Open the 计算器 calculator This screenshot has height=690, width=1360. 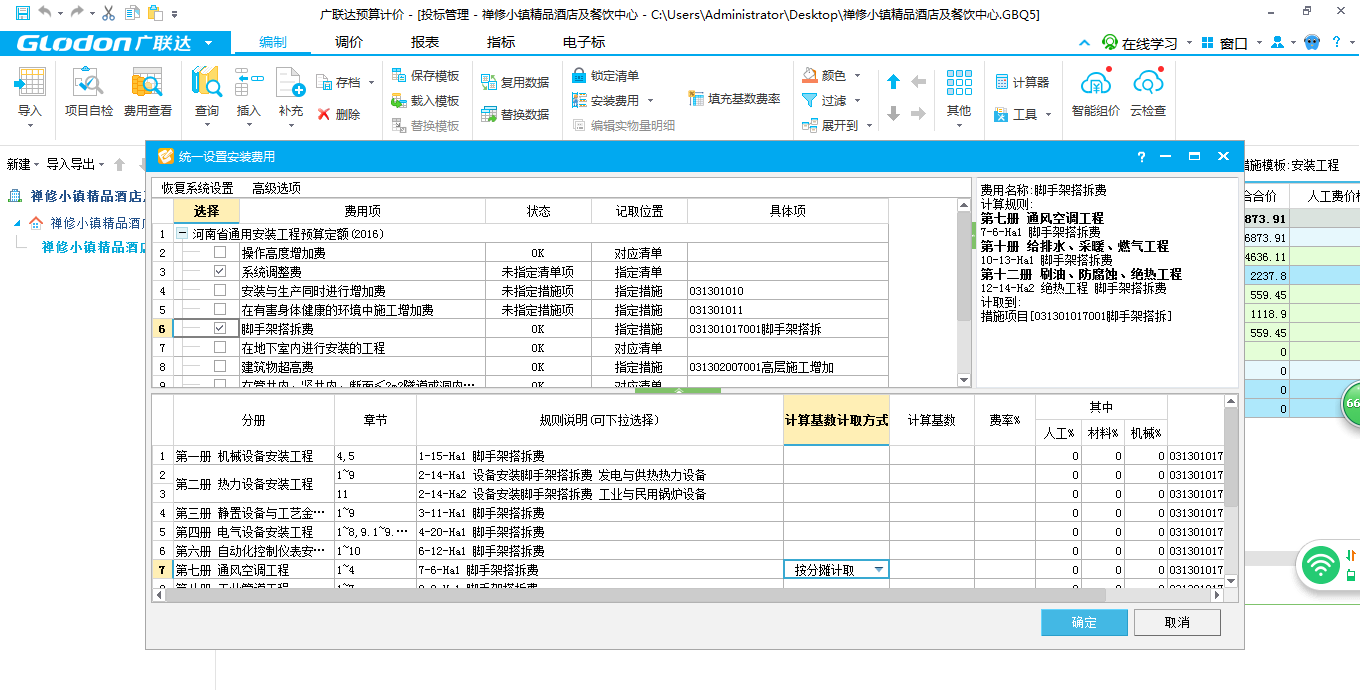click(1022, 82)
